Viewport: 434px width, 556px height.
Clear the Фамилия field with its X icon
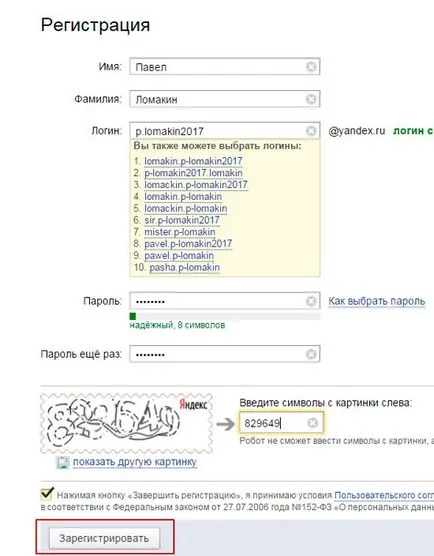311,99
